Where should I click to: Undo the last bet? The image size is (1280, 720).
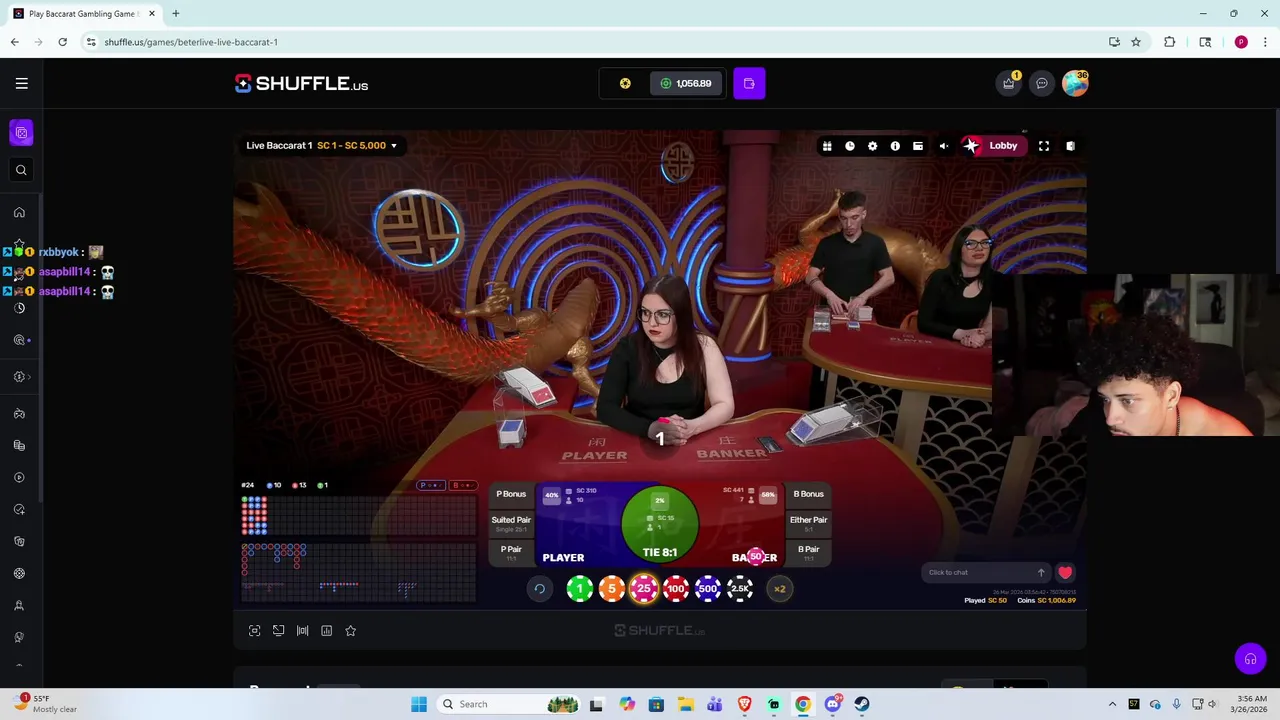pyautogui.click(x=539, y=589)
